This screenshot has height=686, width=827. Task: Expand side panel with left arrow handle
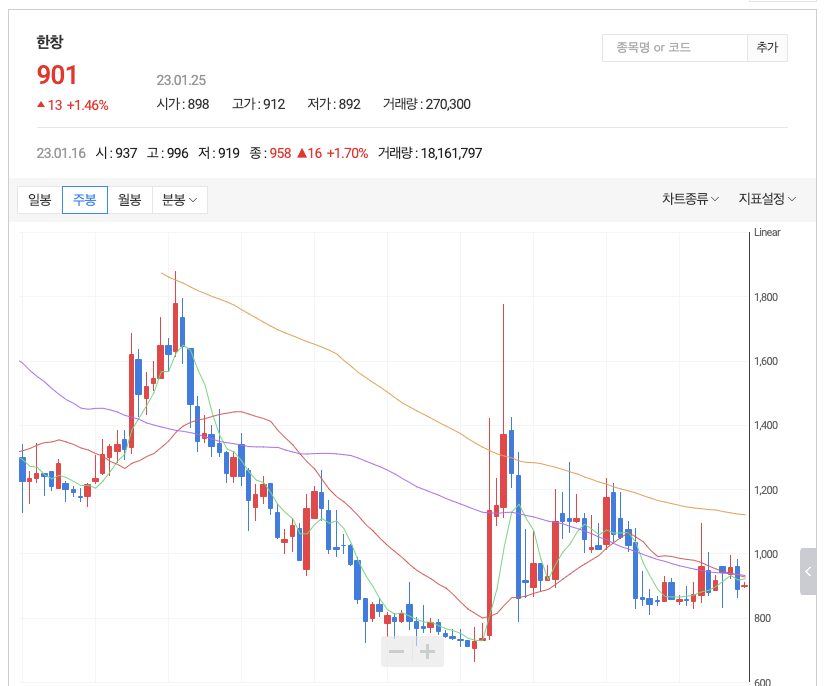click(x=808, y=572)
